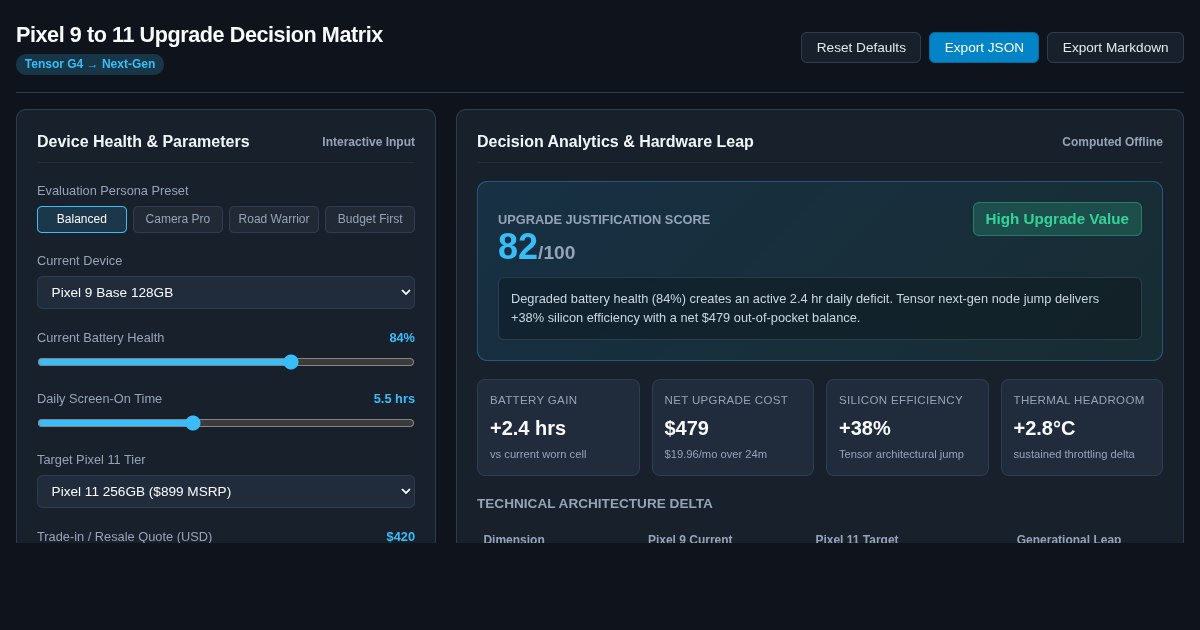Click the Interactive Input label
This screenshot has height=630, width=1200.
tap(368, 142)
